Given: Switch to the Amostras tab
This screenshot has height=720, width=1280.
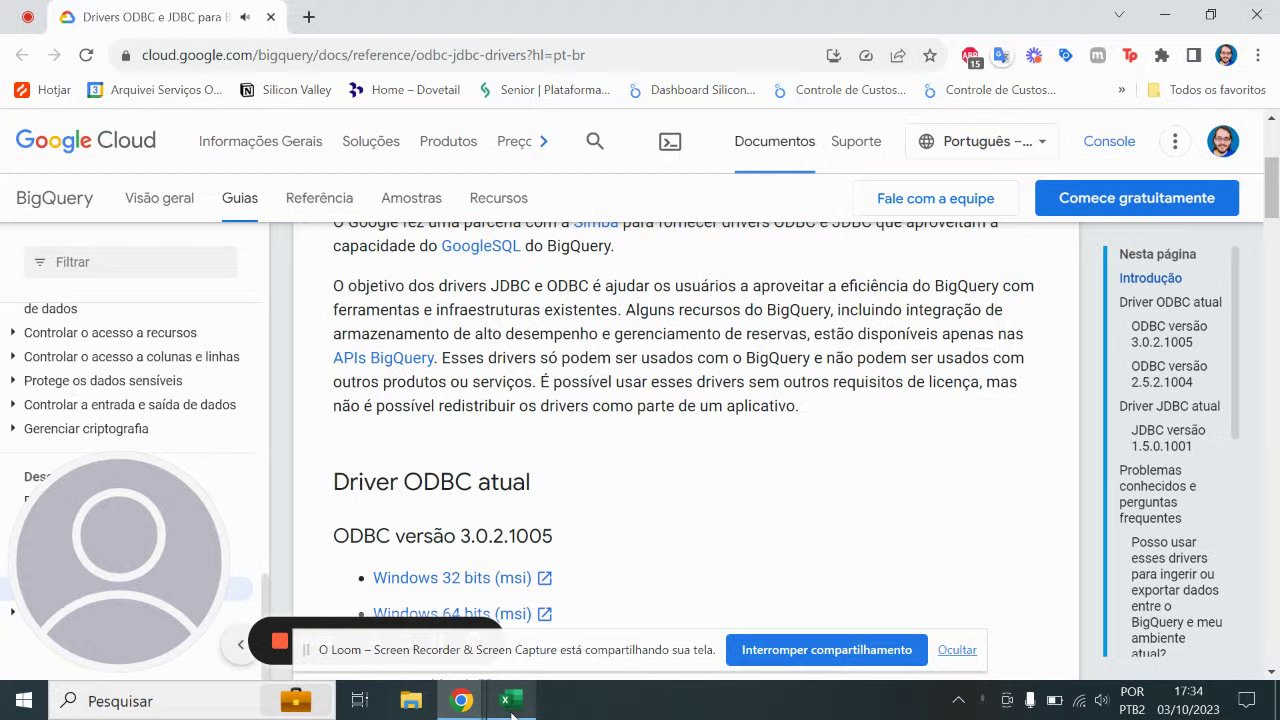Looking at the screenshot, I should coord(411,198).
